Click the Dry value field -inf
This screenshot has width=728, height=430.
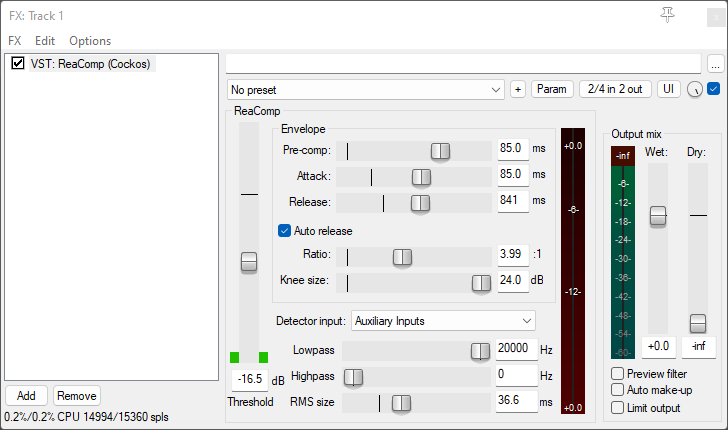click(x=699, y=347)
